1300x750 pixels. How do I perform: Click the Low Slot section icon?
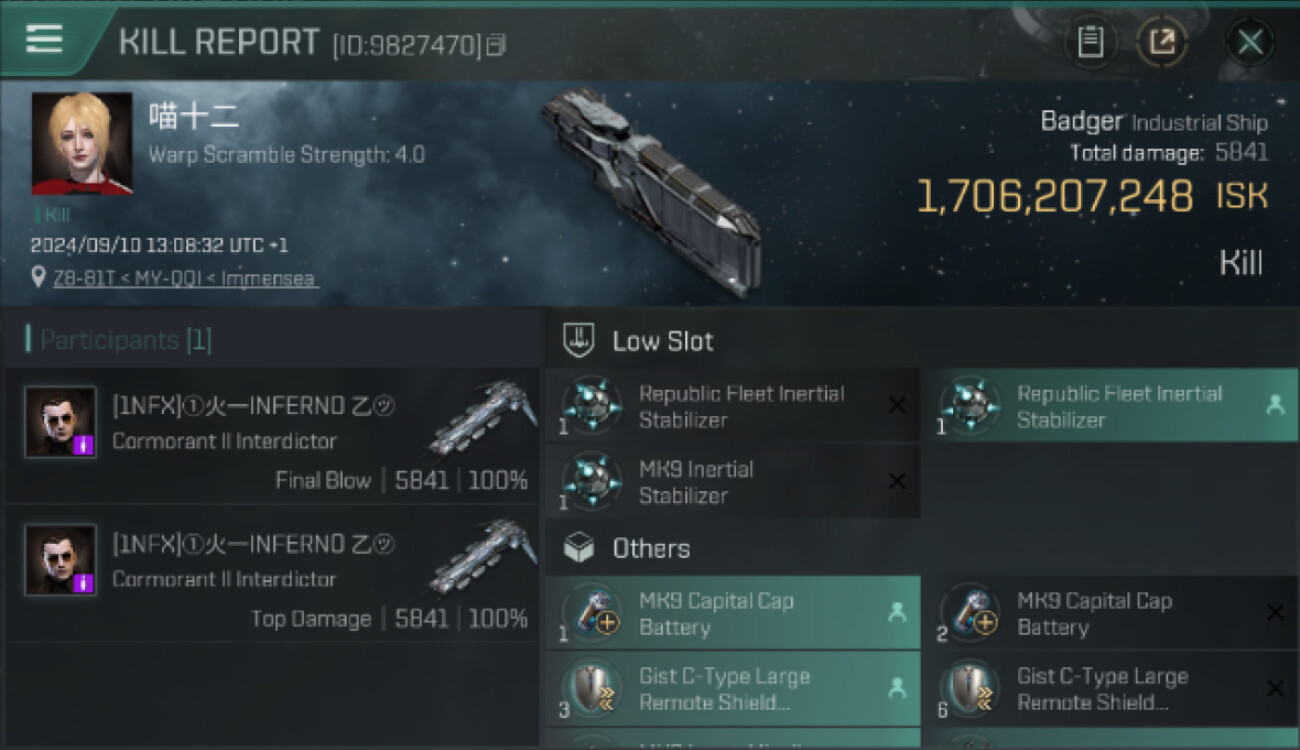579,340
